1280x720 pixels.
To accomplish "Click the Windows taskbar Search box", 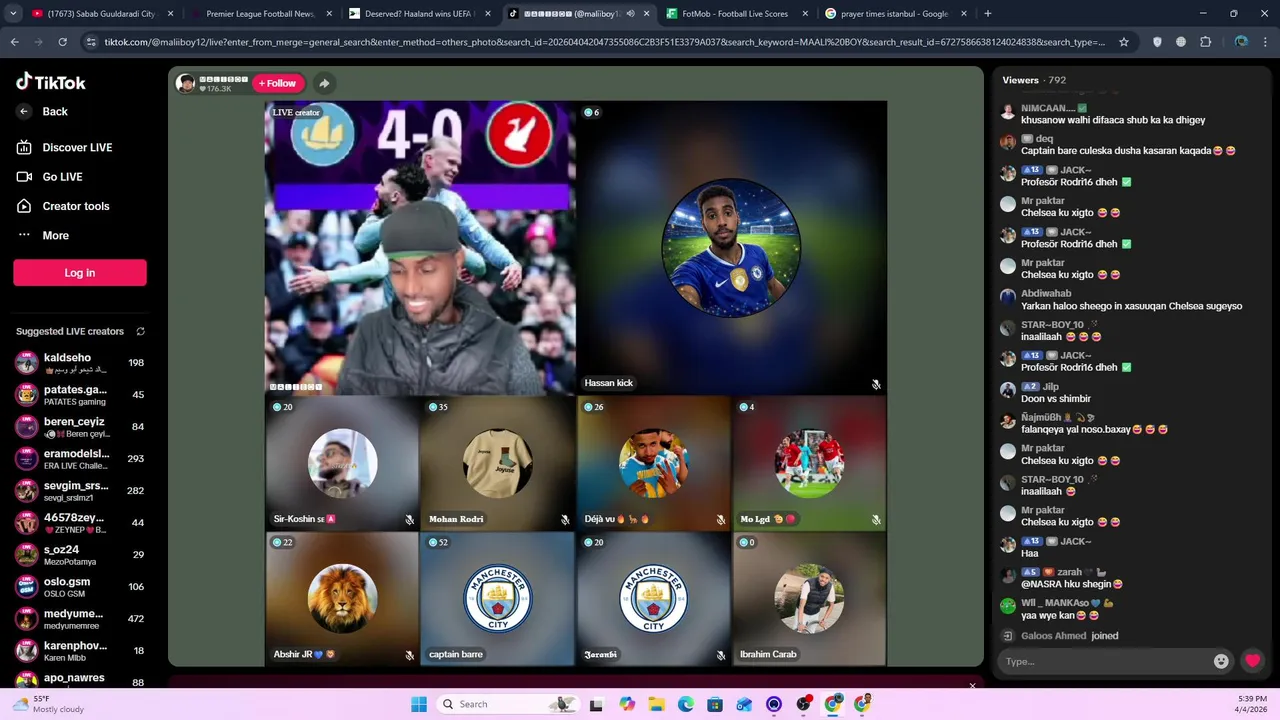I will 508,704.
